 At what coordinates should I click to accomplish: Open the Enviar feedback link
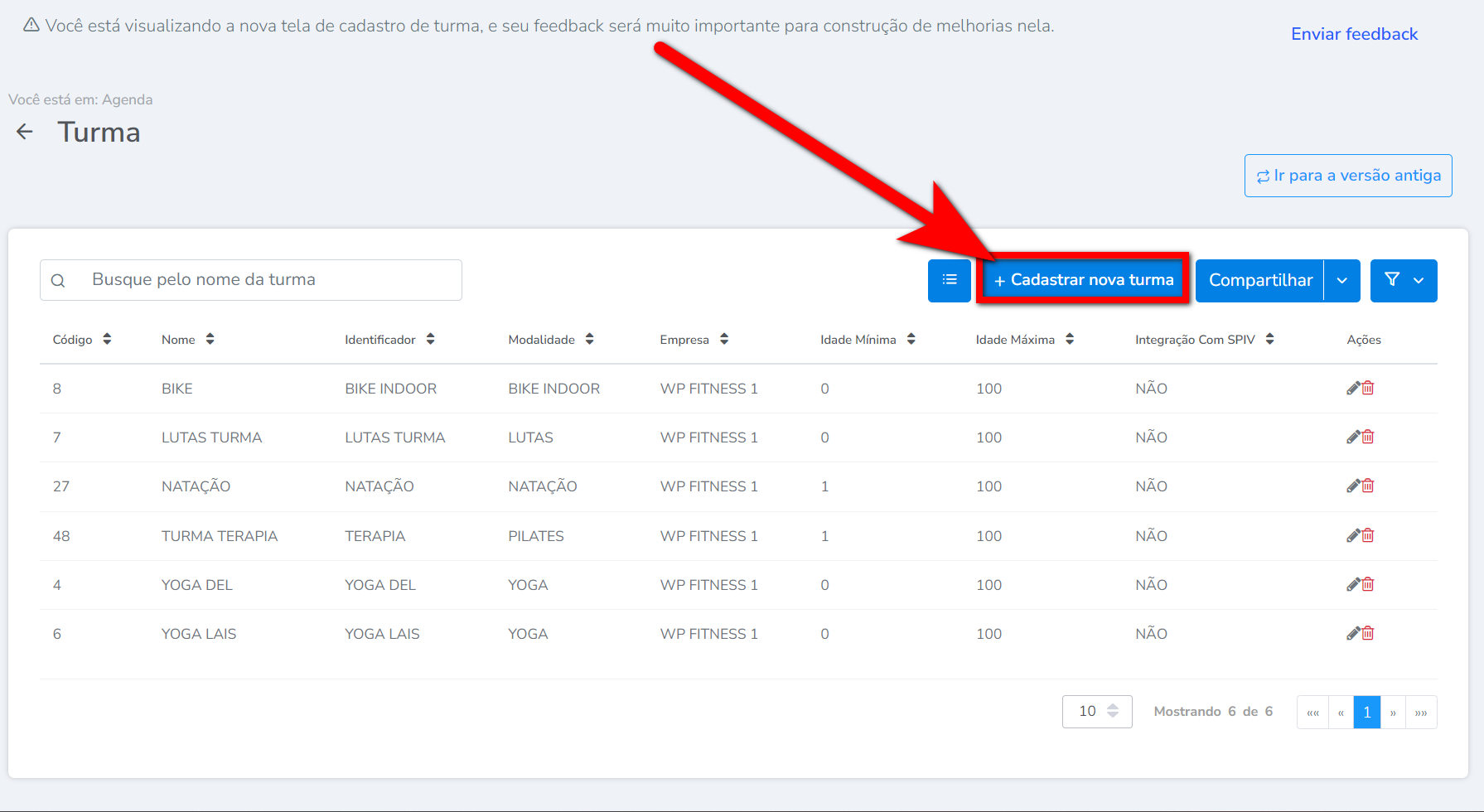1354,34
